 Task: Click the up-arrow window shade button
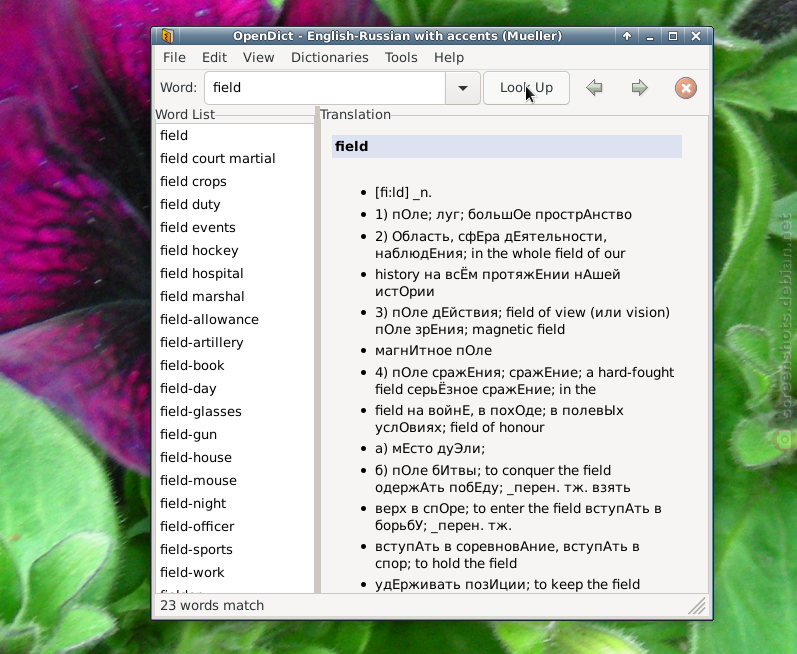(627, 36)
